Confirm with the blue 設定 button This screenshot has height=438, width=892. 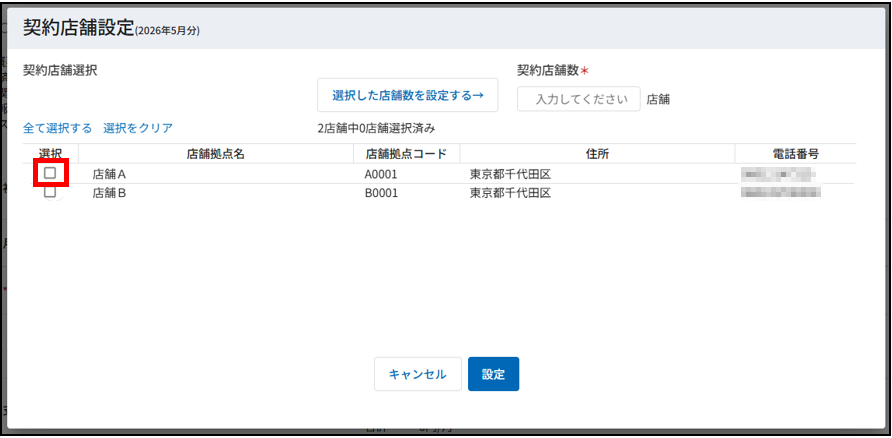coord(493,374)
